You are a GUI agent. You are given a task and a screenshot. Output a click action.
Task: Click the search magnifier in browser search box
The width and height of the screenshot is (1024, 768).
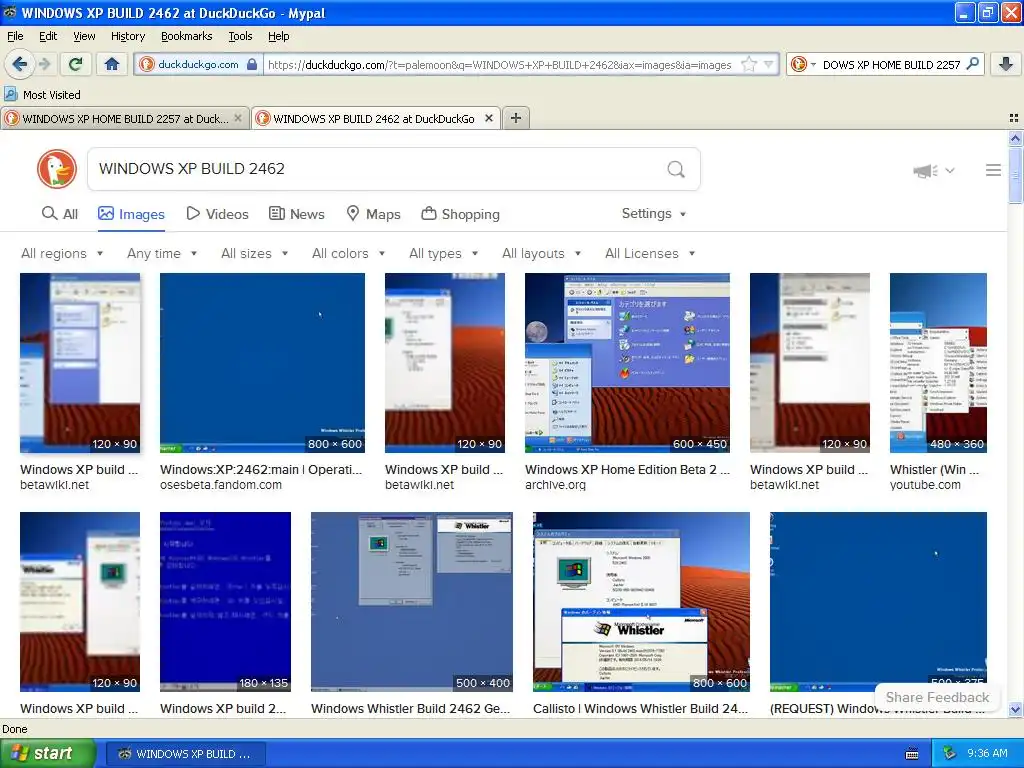[x=973, y=64]
